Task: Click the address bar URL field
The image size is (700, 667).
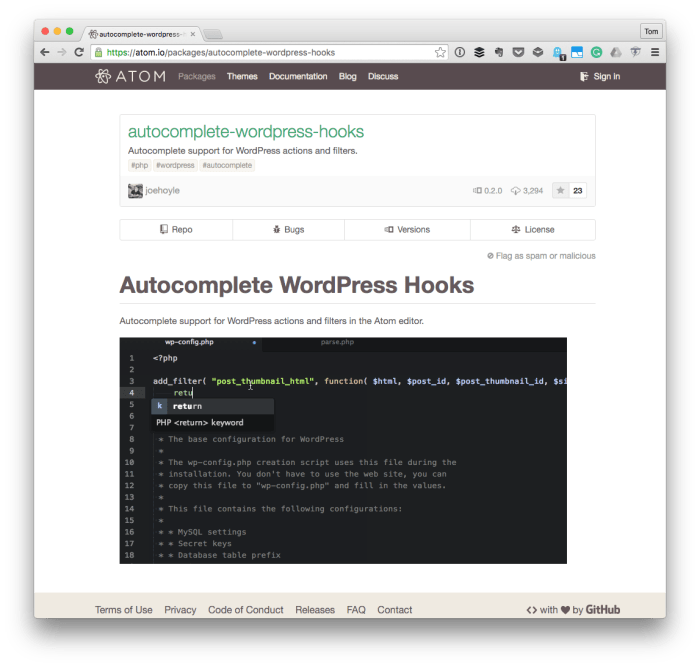Action: (270, 53)
